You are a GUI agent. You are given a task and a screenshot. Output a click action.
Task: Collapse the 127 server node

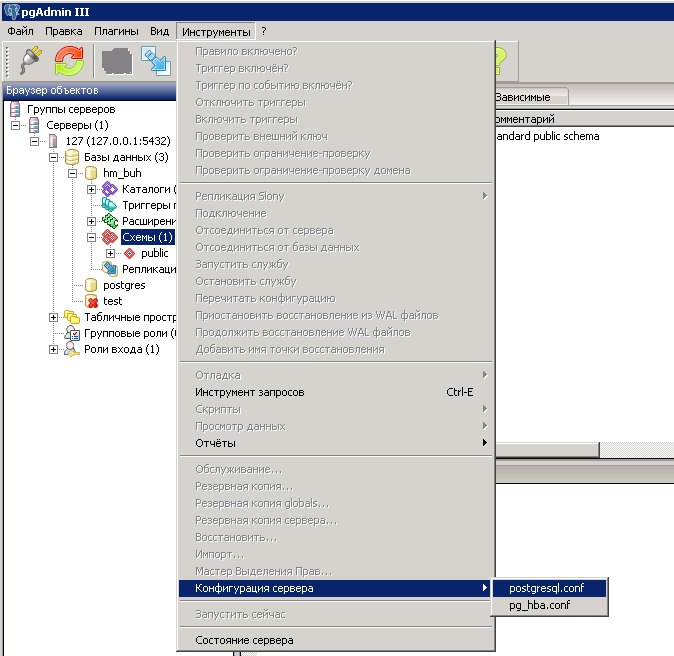(x=34, y=141)
